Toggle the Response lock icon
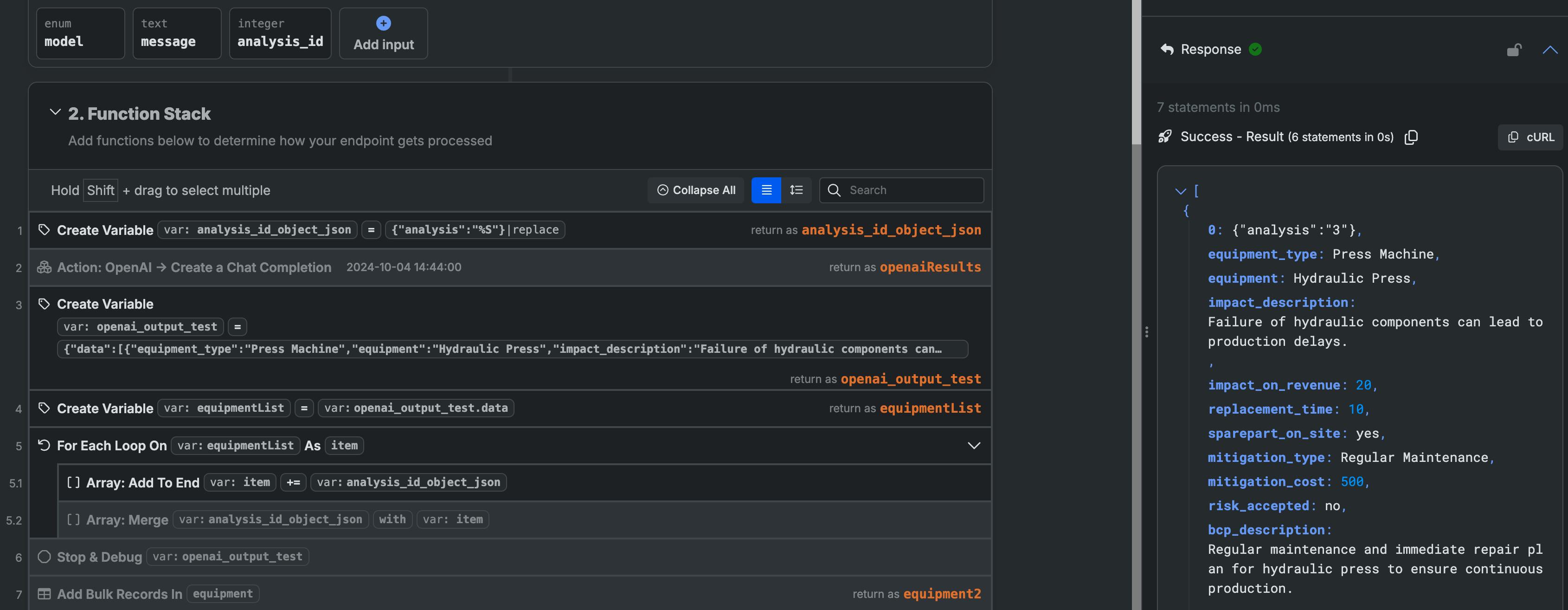The width and height of the screenshot is (1568, 610). [1514, 50]
